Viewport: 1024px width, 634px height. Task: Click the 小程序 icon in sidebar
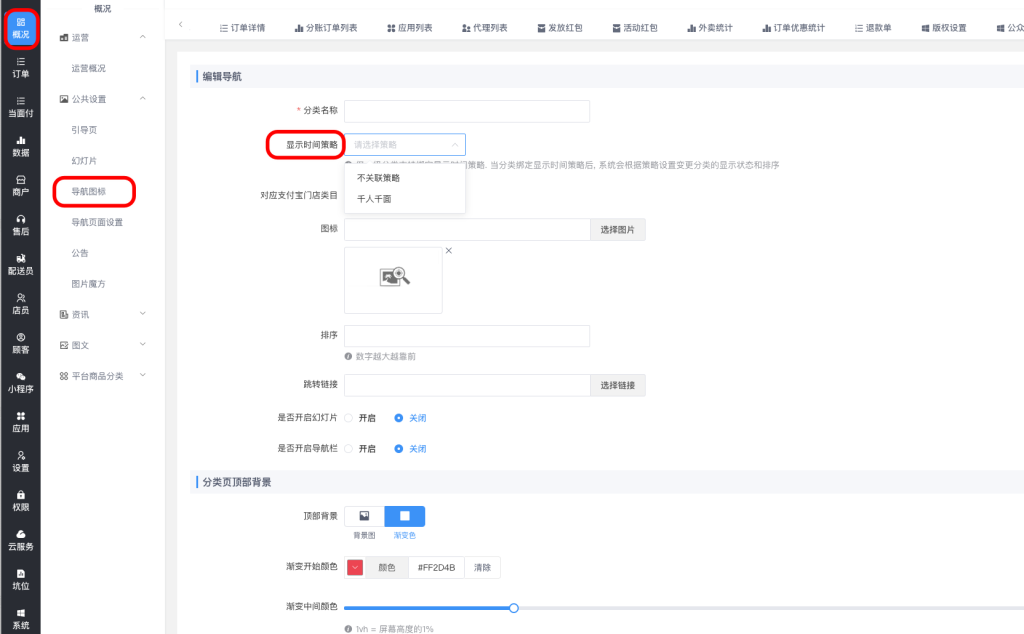(x=20, y=382)
